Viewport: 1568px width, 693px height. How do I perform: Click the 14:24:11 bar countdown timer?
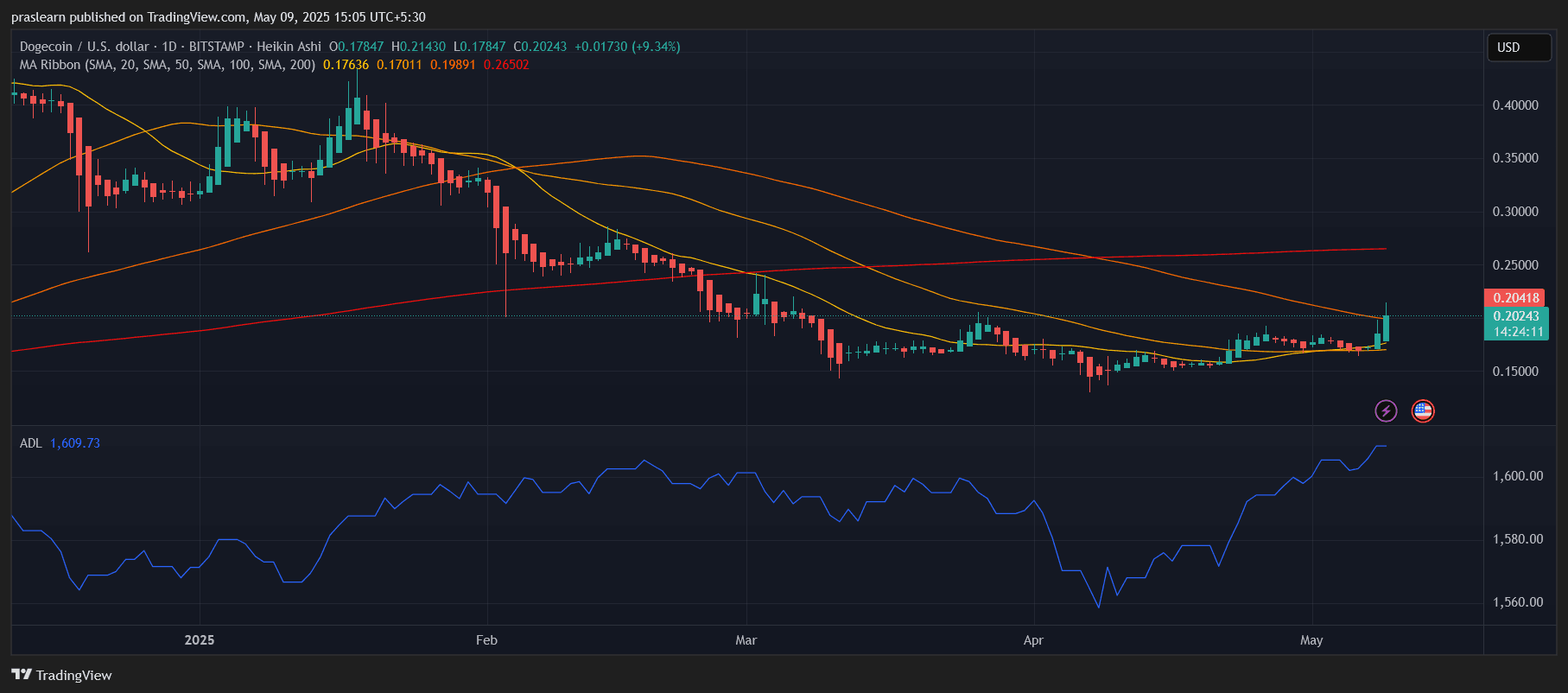pyautogui.click(x=1518, y=332)
